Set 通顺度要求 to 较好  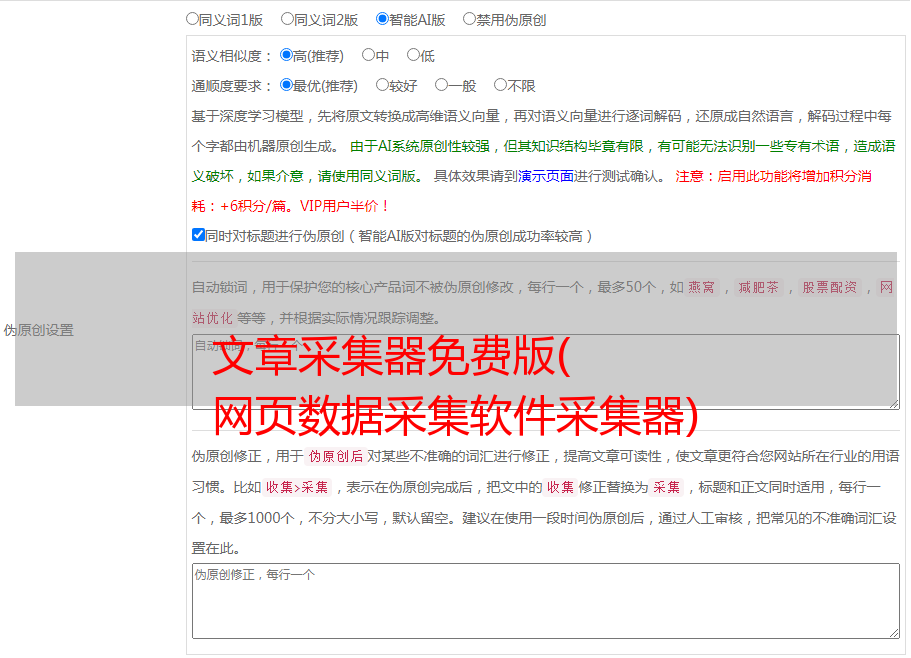[x=382, y=86]
